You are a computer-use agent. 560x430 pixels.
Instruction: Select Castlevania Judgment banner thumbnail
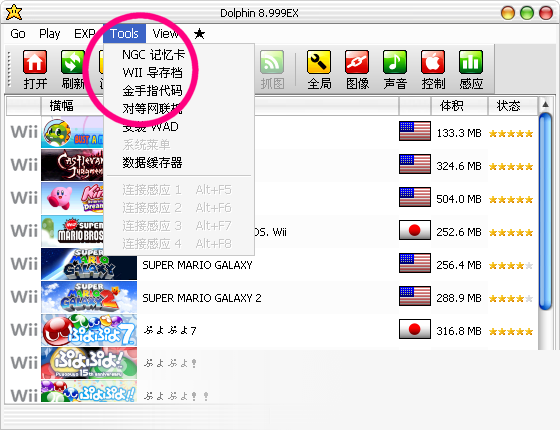pos(72,165)
